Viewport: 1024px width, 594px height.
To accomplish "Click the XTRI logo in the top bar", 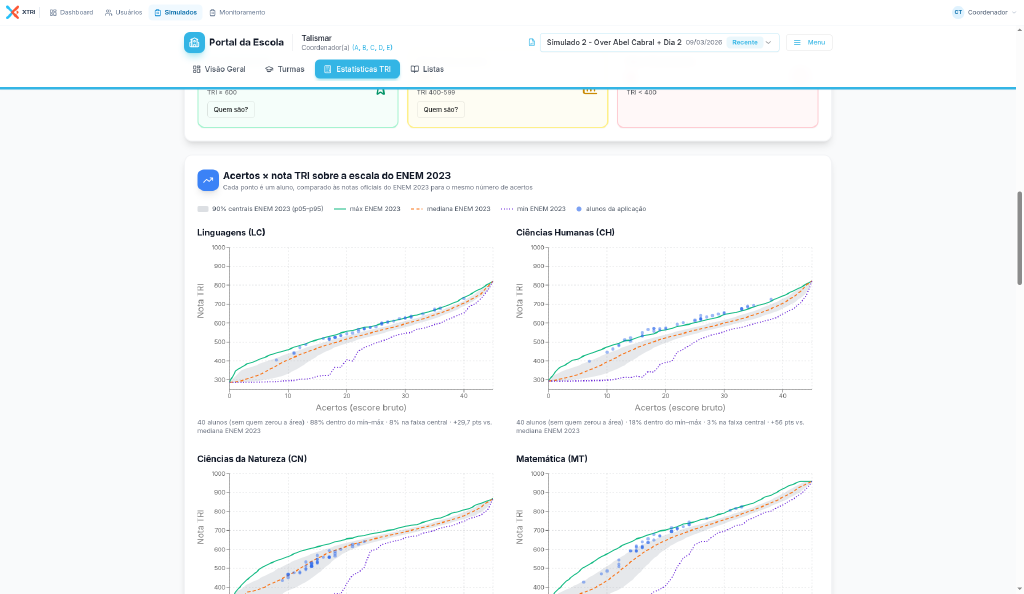I will tap(20, 12).
